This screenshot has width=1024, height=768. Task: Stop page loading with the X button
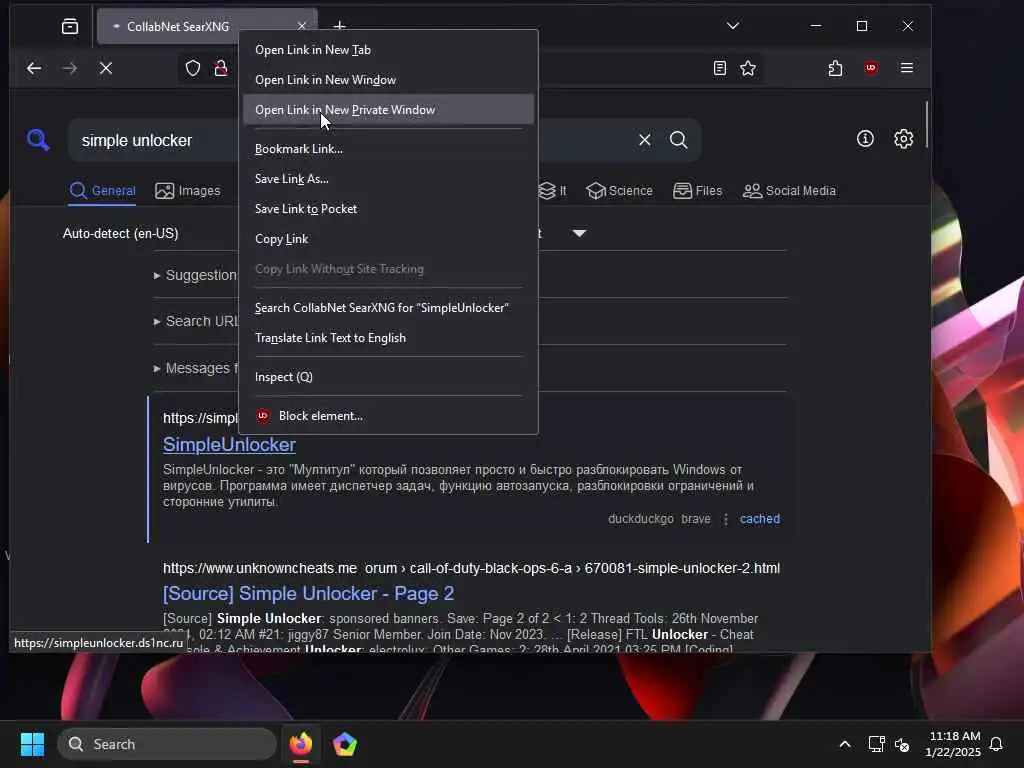pyautogui.click(x=106, y=68)
